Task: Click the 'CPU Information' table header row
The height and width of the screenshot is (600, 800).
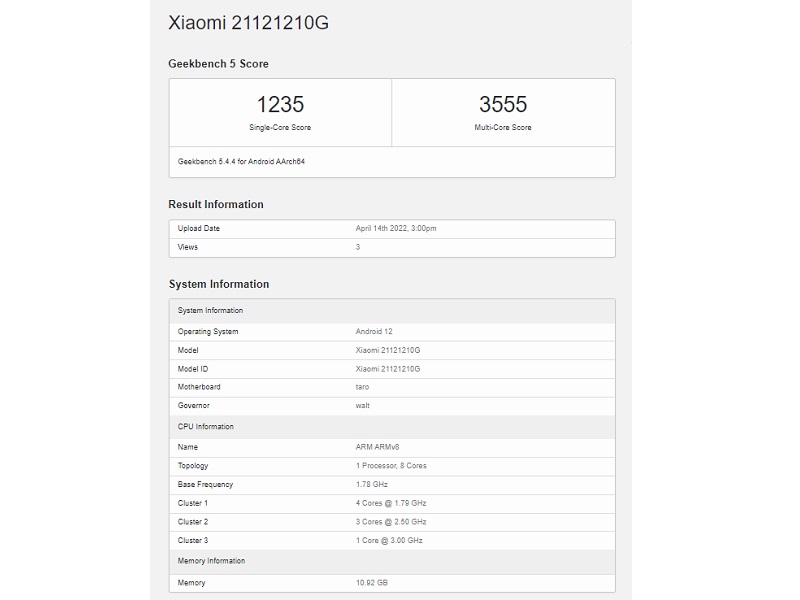Action: [392, 427]
